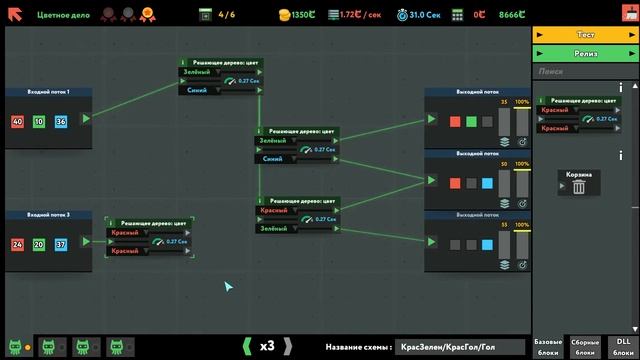Open Зелёный dropdown in top decision tree
640x360 pixels.
(x=201, y=72)
